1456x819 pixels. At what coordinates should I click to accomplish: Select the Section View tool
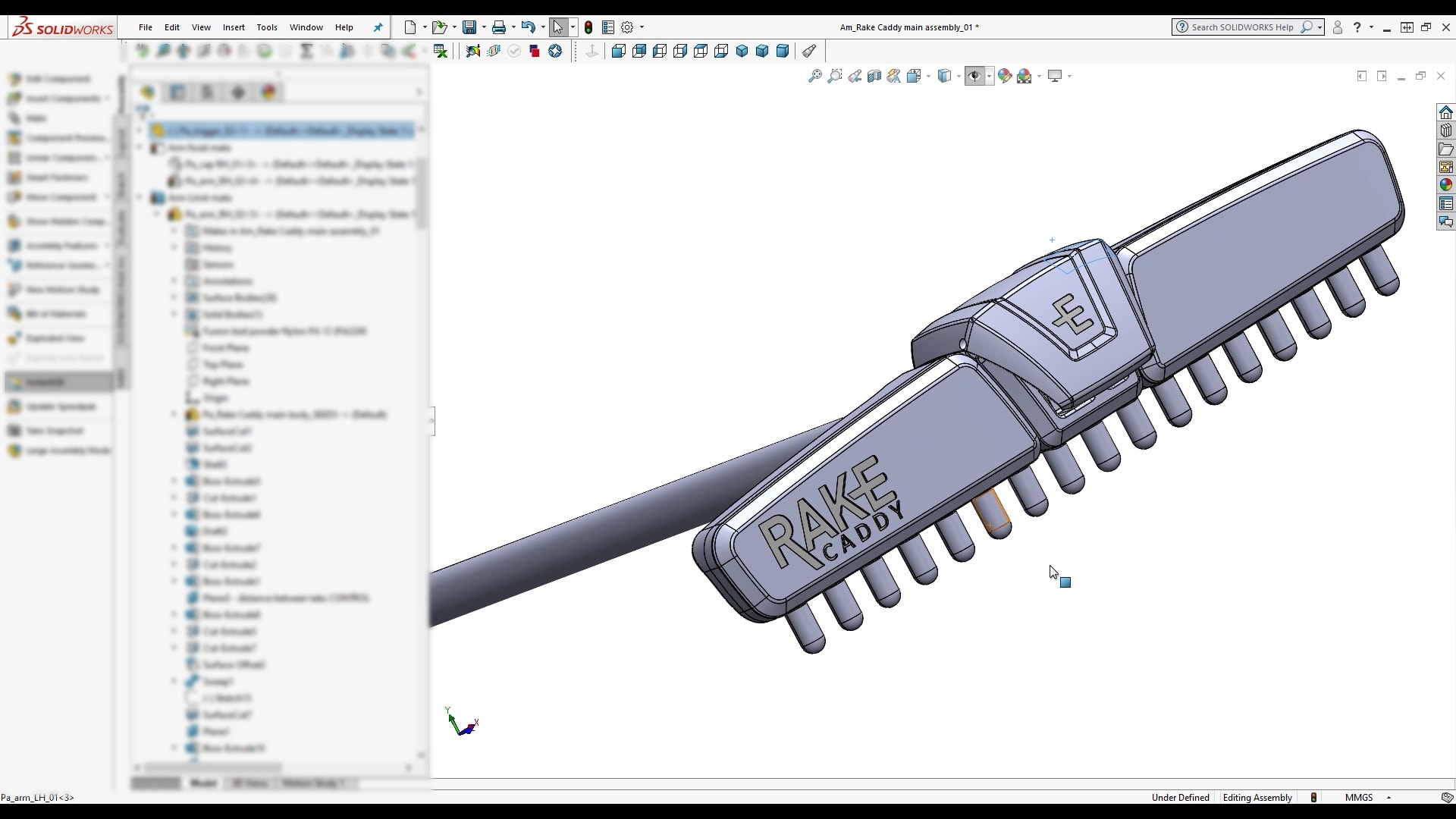click(874, 75)
